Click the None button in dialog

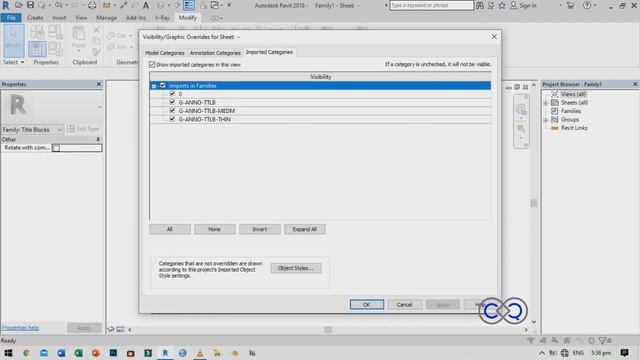(x=215, y=229)
